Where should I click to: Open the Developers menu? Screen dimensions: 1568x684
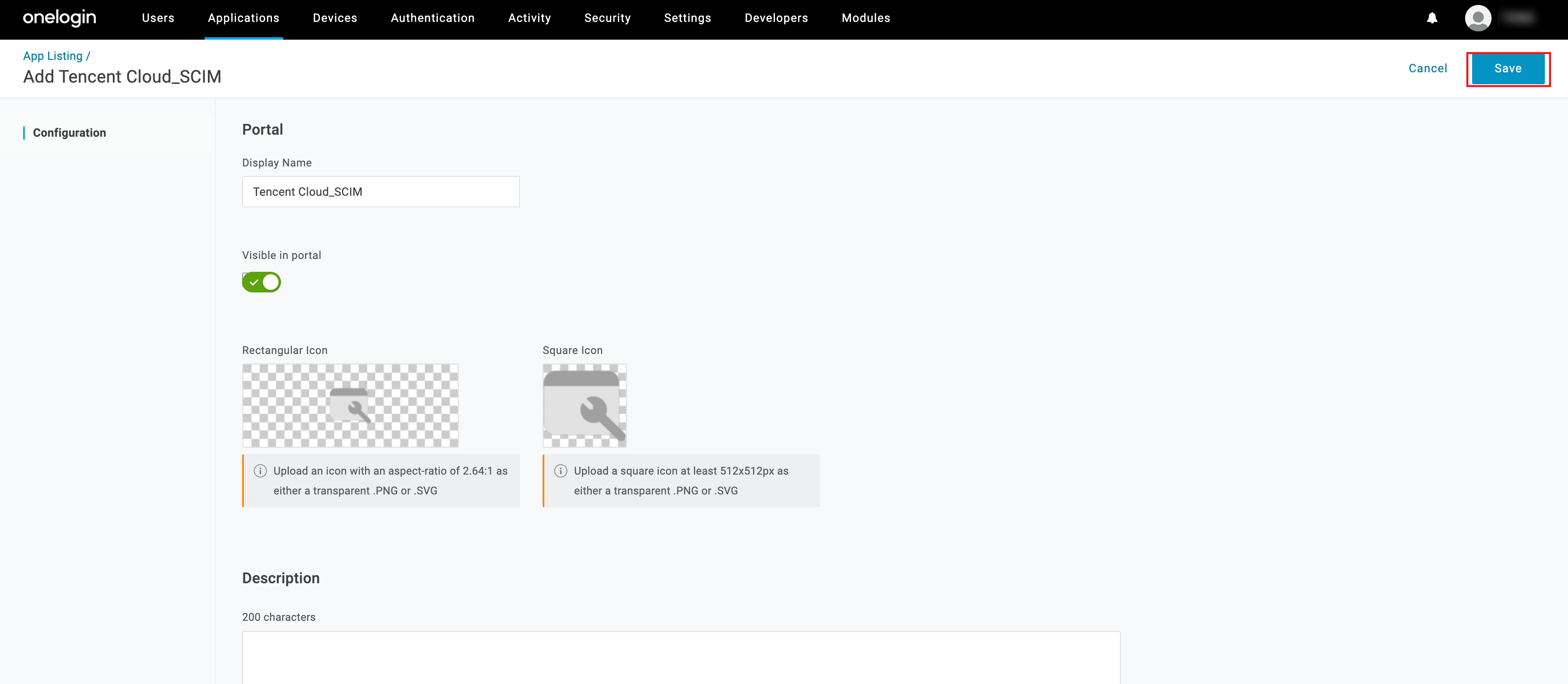click(776, 18)
